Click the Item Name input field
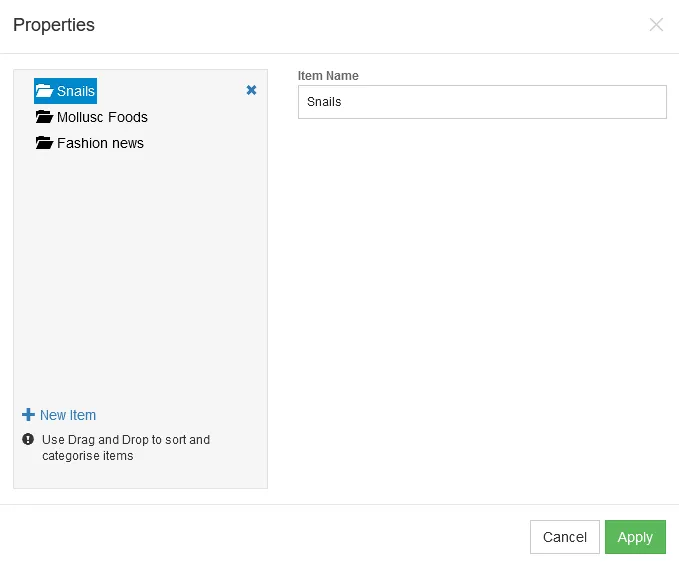Viewport: 679px width, 564px height. tap(482, 102)
